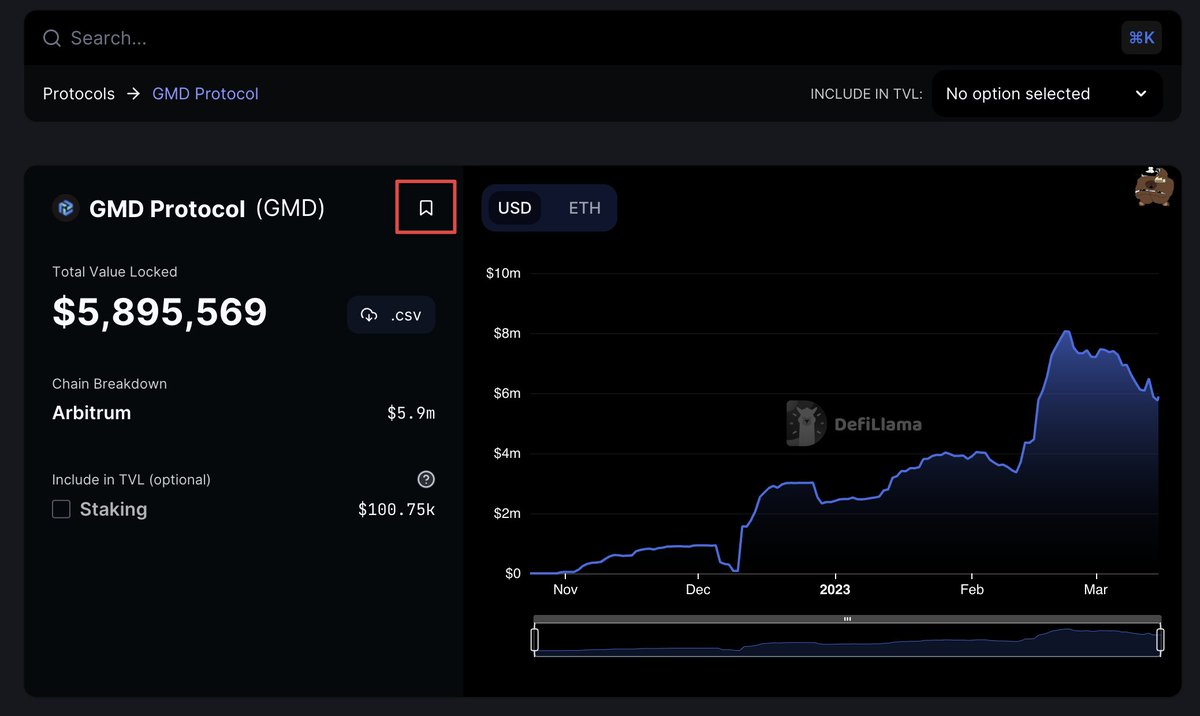Open the staking help question mark icon
The height and width of the screenshot is (716, 1200).
[x=426, y=479]
